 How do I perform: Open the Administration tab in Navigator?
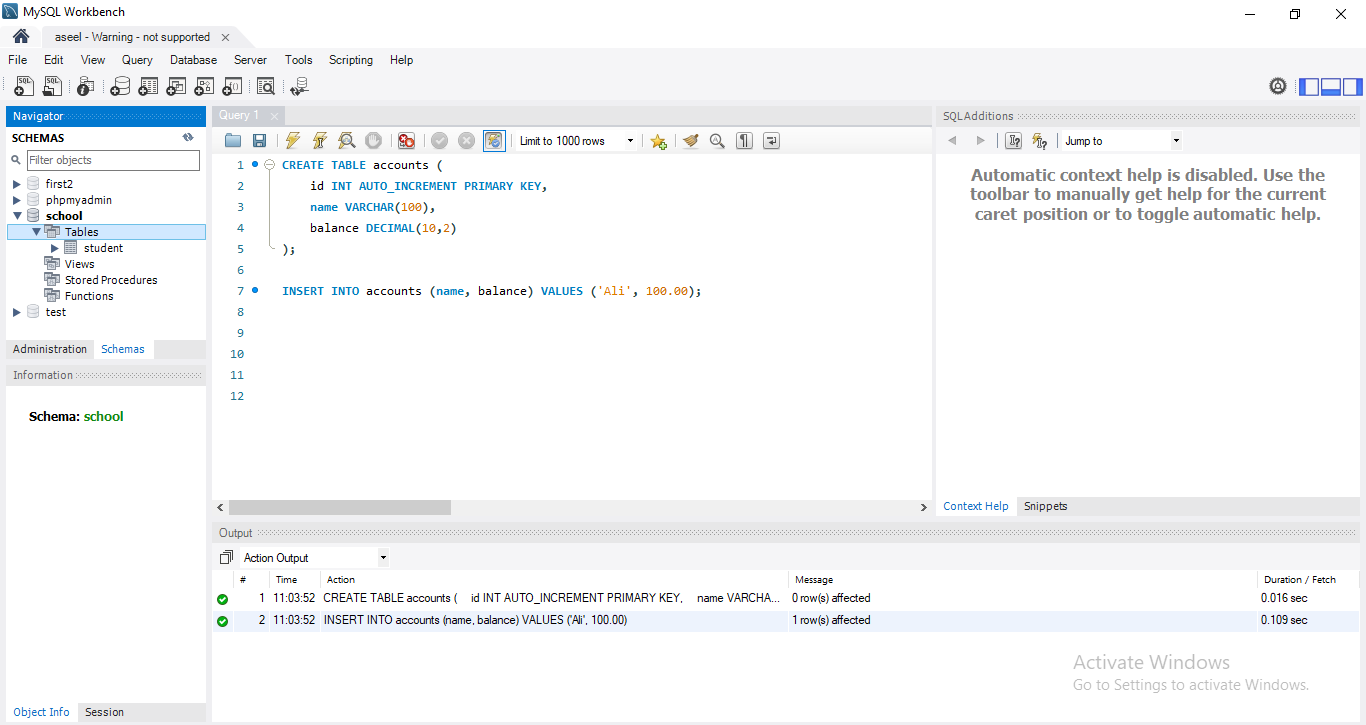pyautogui.click(x=50, y=349)
